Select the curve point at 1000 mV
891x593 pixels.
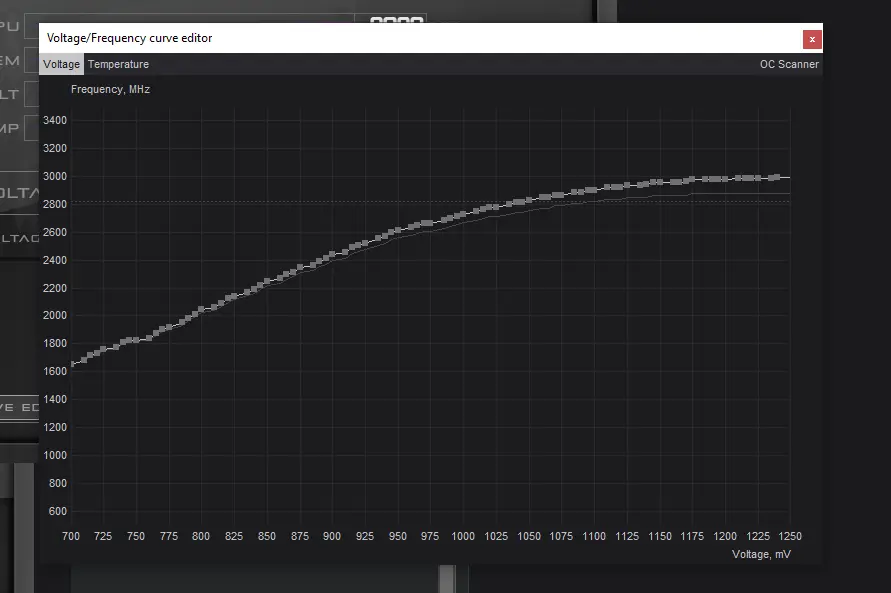click(x=463, y=215)
